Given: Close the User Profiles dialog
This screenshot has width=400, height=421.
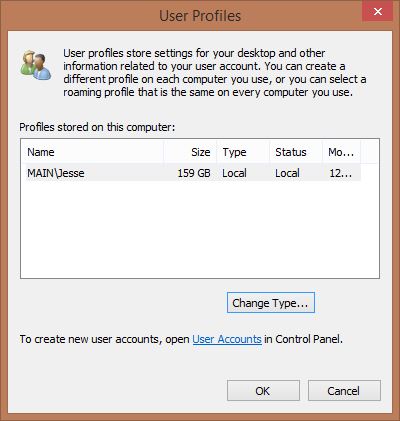Looking at the screenshot, I should click(377, 12).
